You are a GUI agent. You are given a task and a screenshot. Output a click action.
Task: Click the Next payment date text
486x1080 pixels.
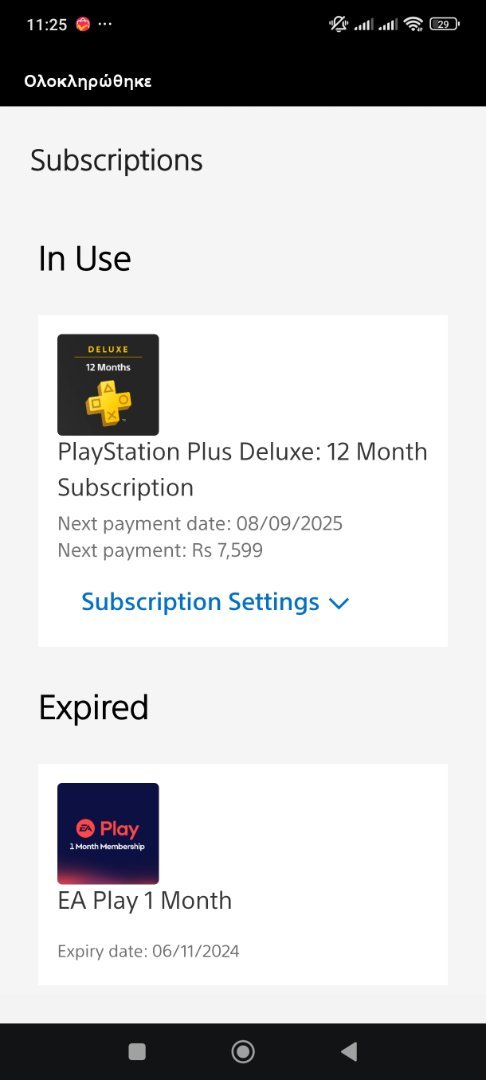(200, 524)
